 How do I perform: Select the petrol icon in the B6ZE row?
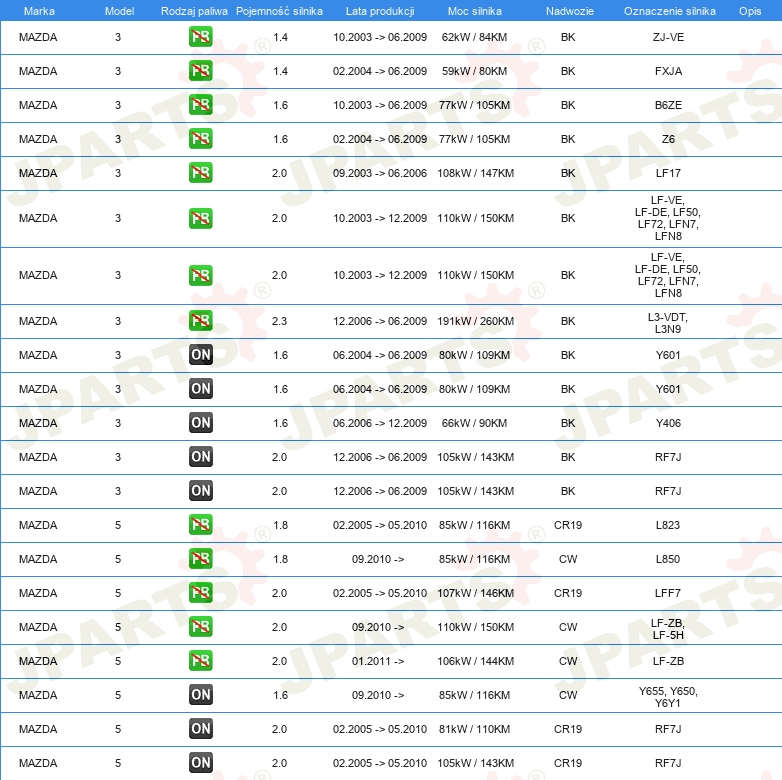pos(200,105)
